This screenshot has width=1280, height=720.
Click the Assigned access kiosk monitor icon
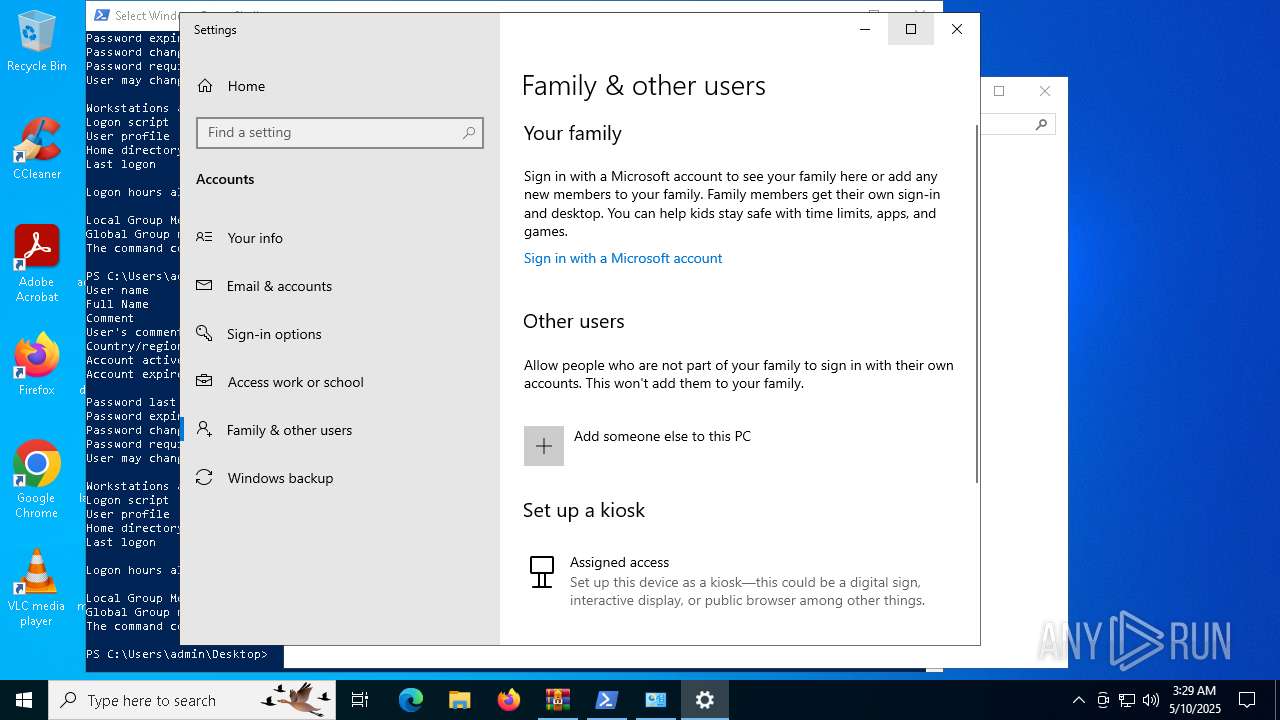tap(542, 572)
